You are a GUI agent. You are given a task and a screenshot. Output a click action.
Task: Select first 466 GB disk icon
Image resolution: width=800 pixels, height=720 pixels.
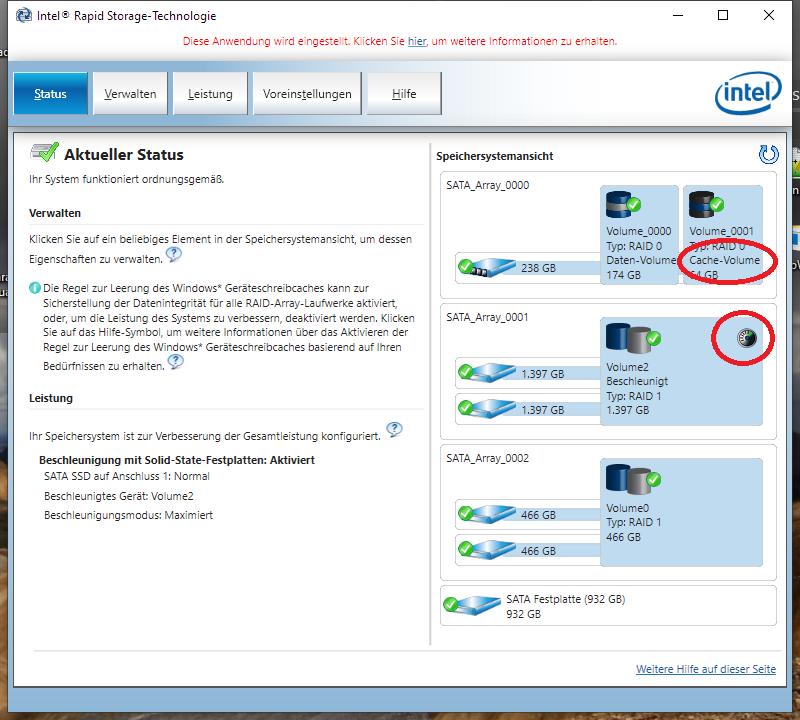487,513
